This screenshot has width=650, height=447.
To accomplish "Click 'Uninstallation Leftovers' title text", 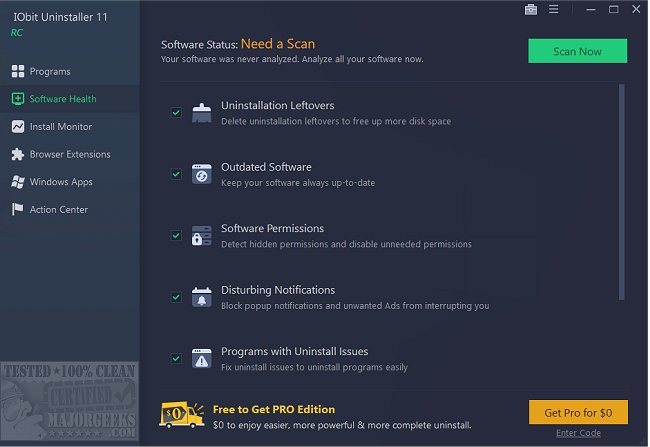I will (278, 106).
